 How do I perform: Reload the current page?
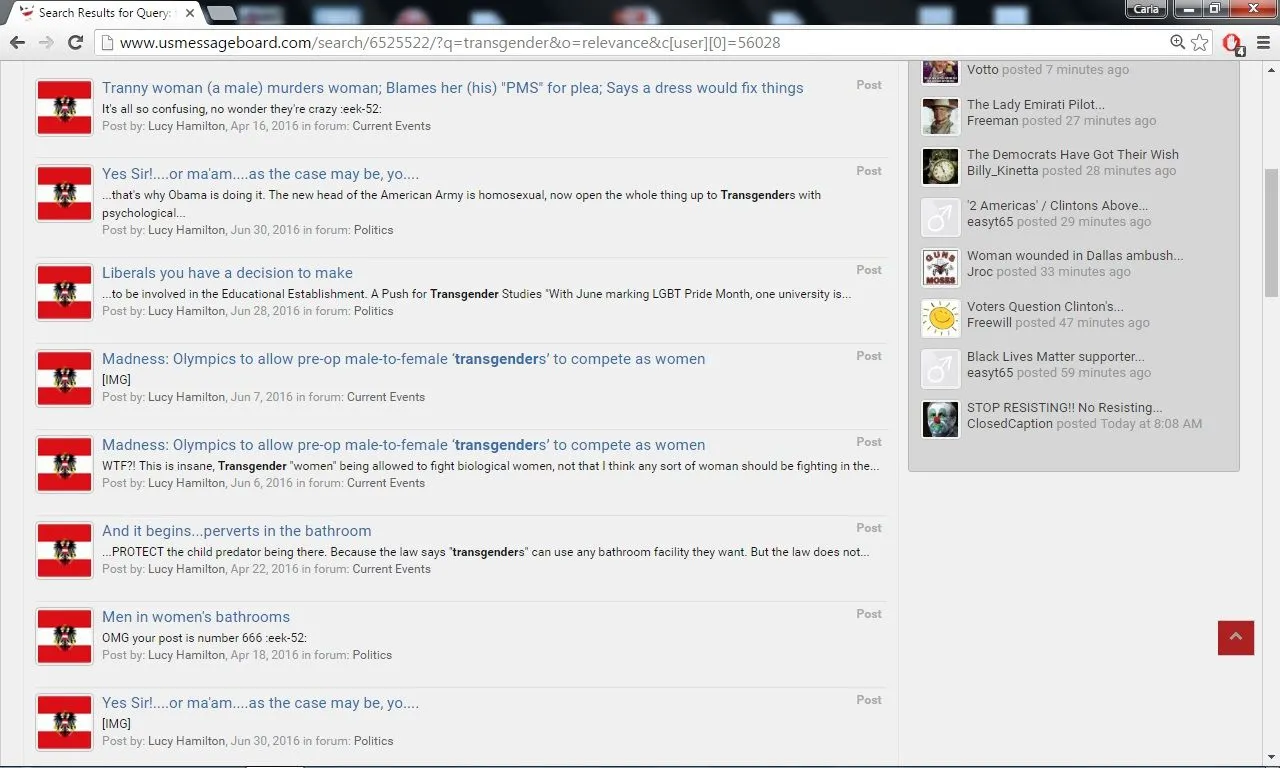point(75,43)
